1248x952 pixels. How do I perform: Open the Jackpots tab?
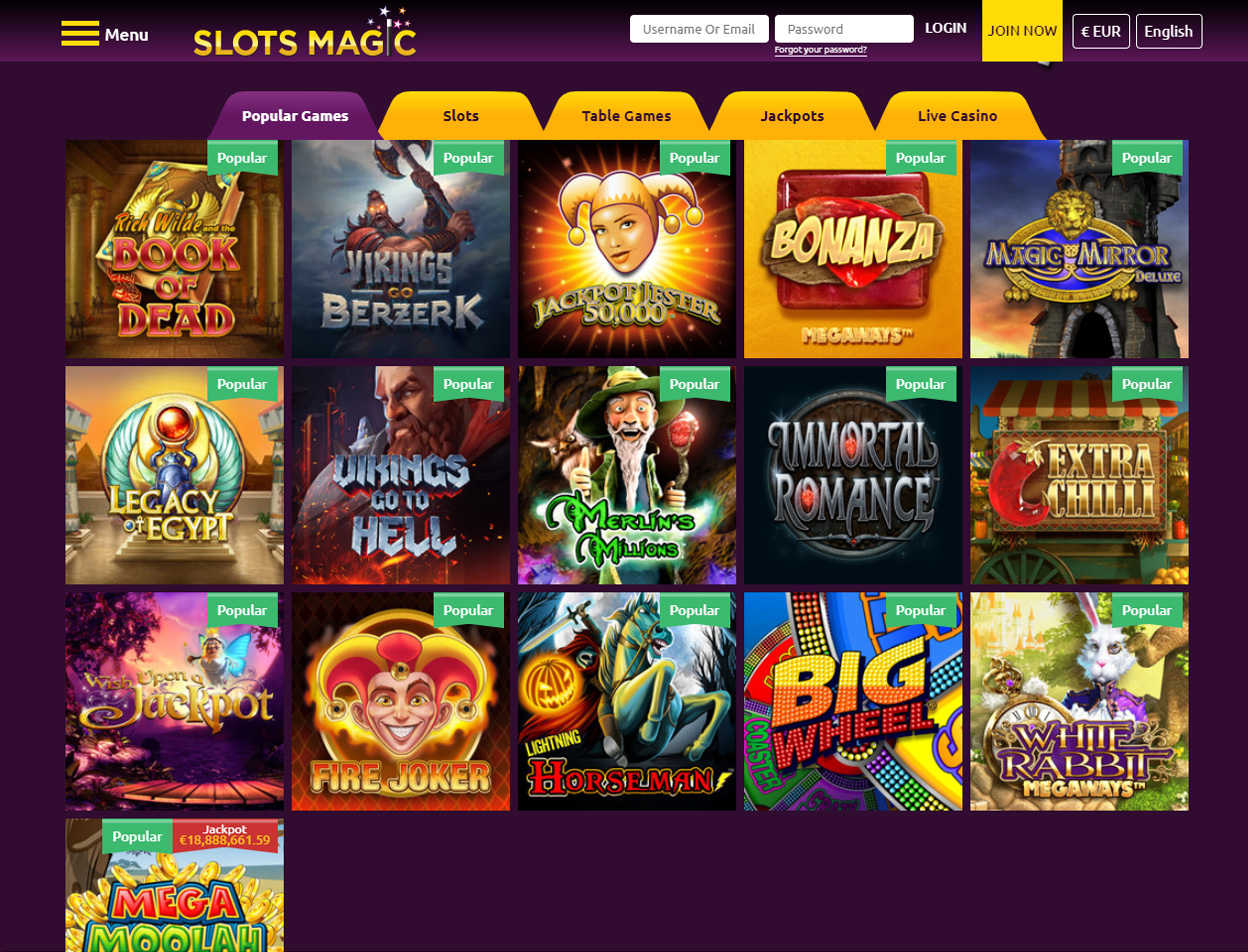[792, 116]
